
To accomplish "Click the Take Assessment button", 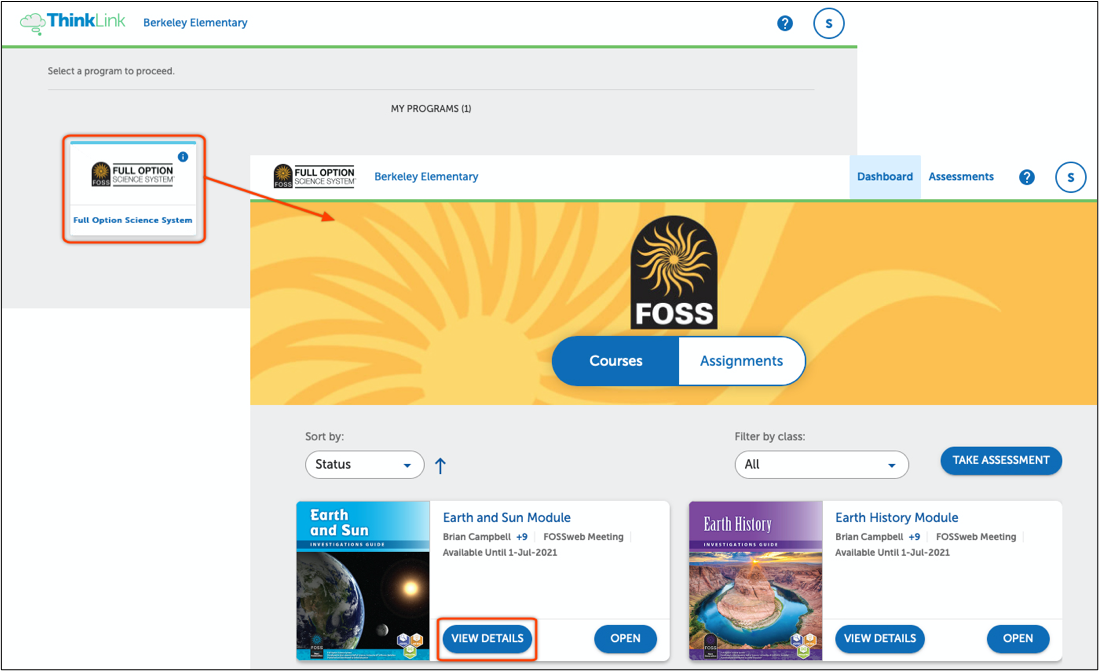I will (1000, 460).
